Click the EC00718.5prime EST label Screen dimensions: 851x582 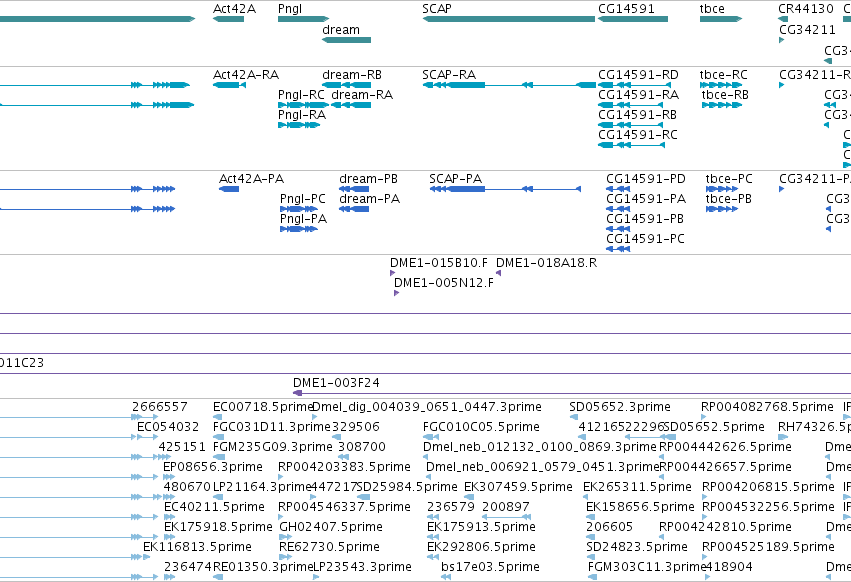click(x=263, y=407)
